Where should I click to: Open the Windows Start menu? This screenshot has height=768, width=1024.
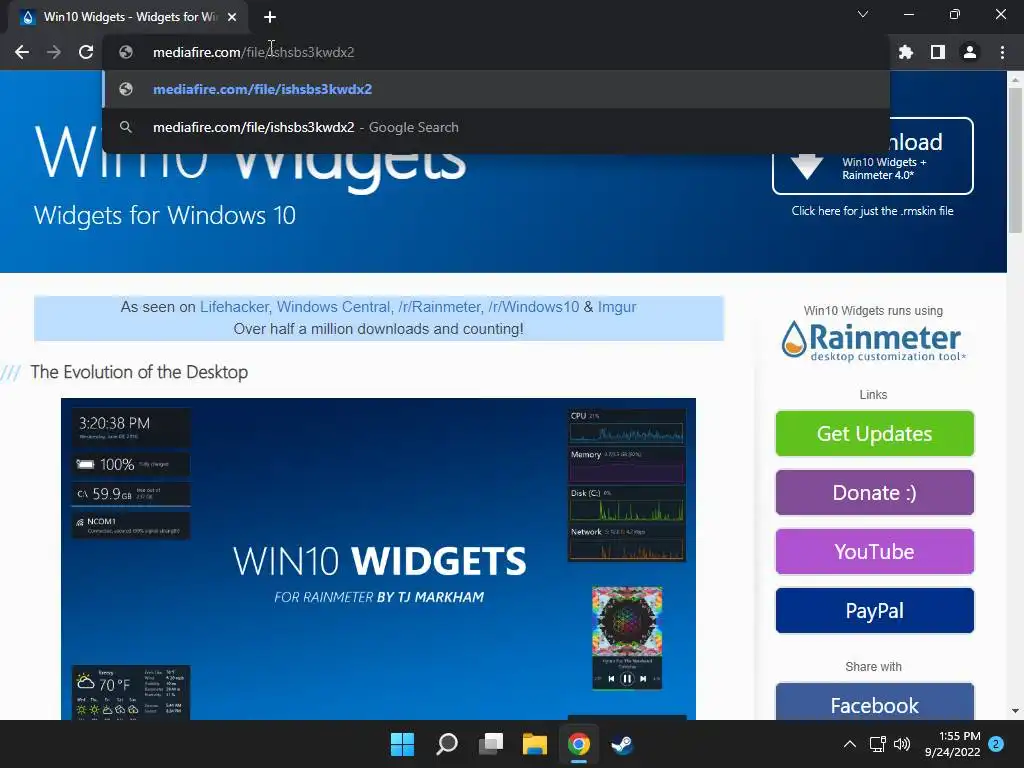[x=402, y=744]
